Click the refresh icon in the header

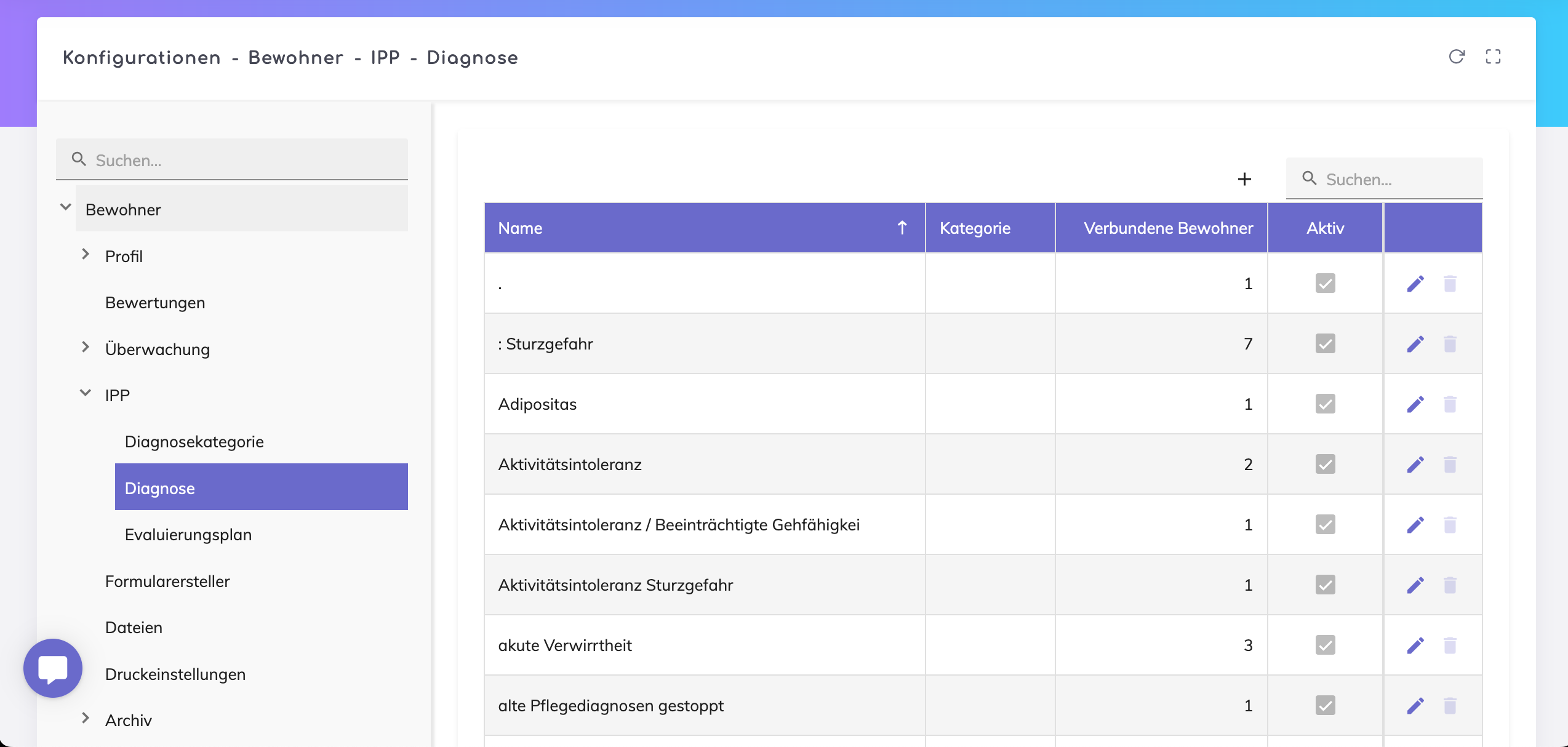click(x=1457, y=57)
